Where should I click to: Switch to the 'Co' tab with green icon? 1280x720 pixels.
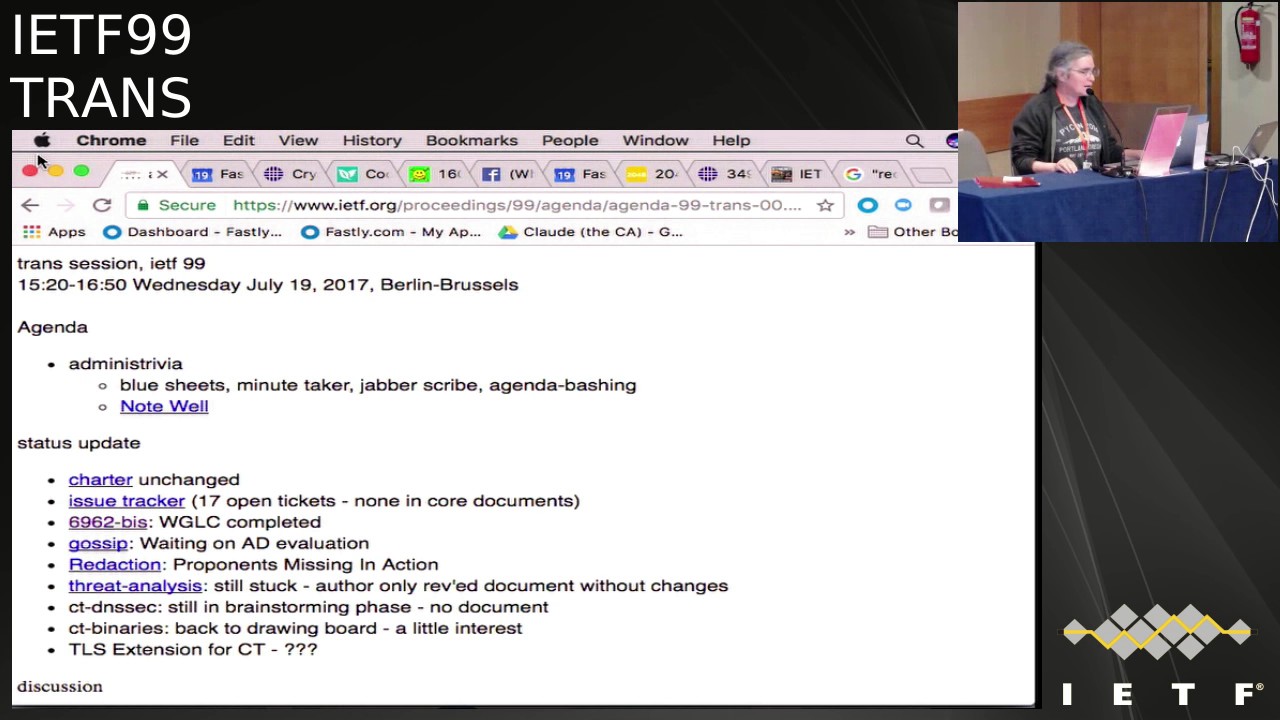364,174
